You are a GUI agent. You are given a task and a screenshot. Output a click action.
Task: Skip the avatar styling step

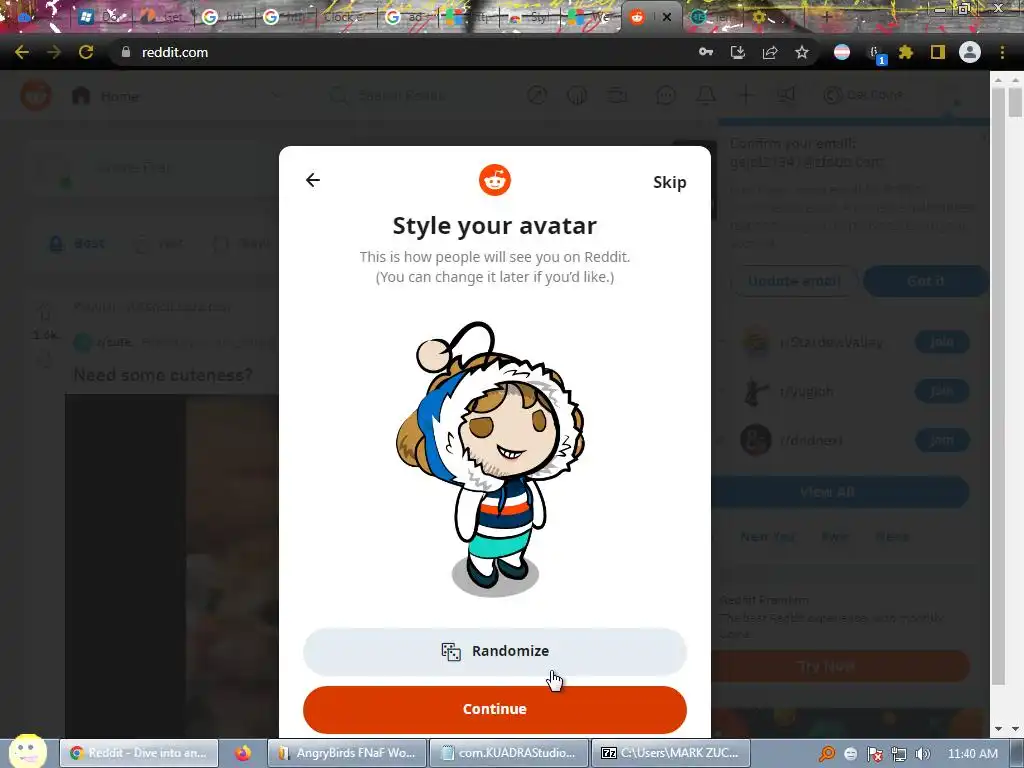(x=669, y=182)
